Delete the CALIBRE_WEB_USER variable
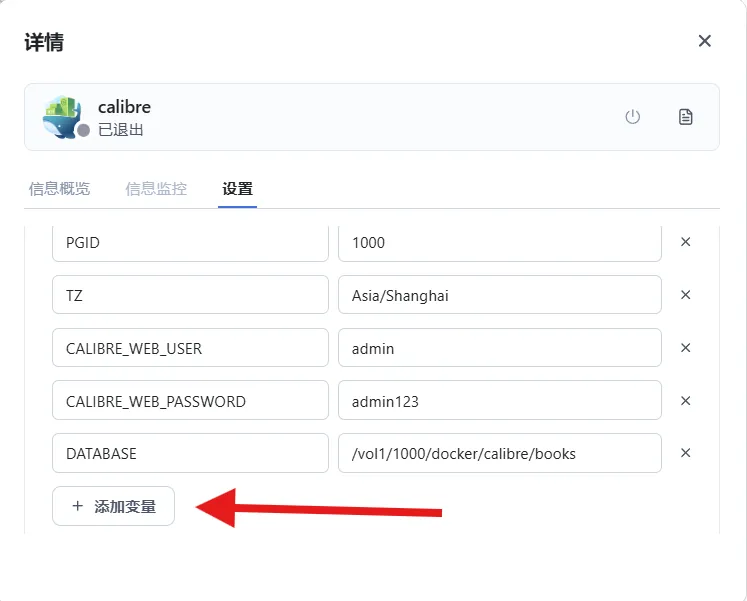 pyautogui.click(x=686, y=348)
